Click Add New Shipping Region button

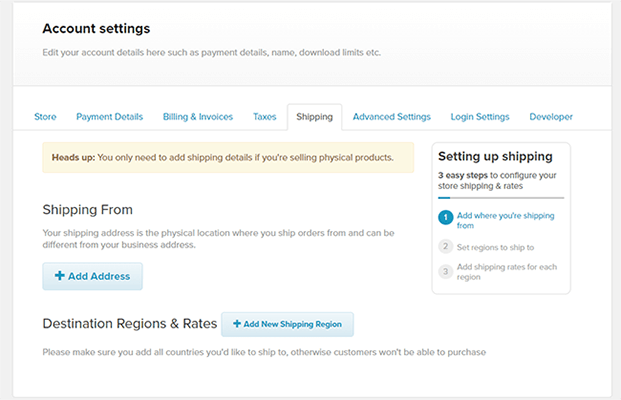point(287,324)
